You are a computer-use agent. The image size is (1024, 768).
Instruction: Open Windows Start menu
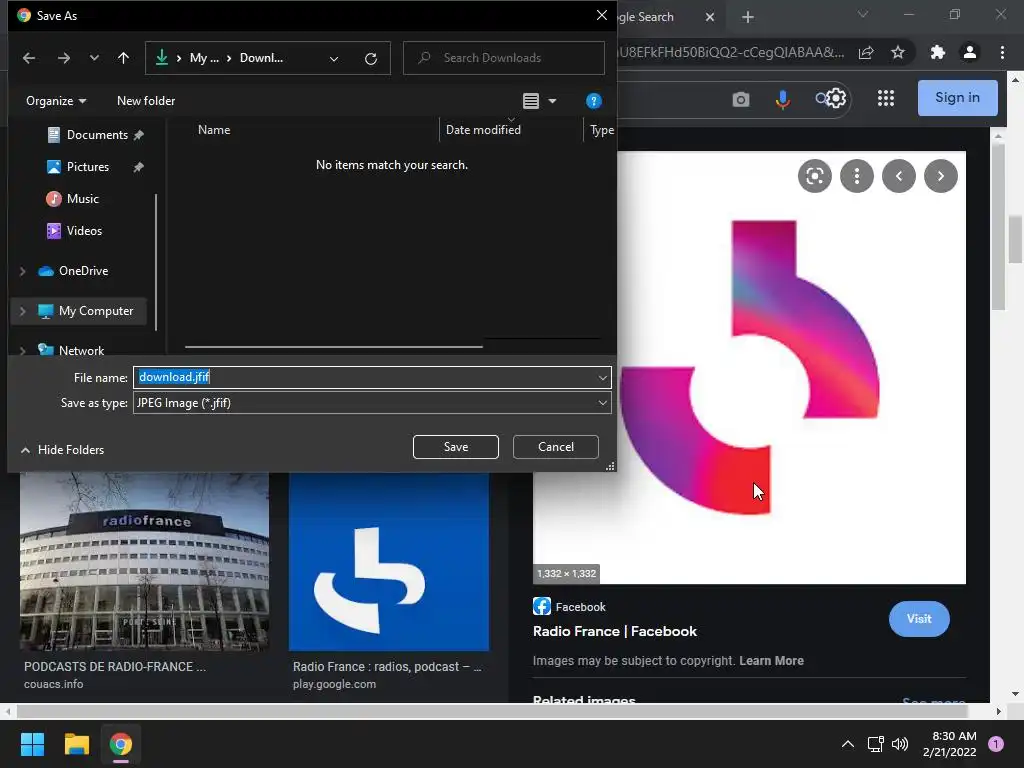32,744
